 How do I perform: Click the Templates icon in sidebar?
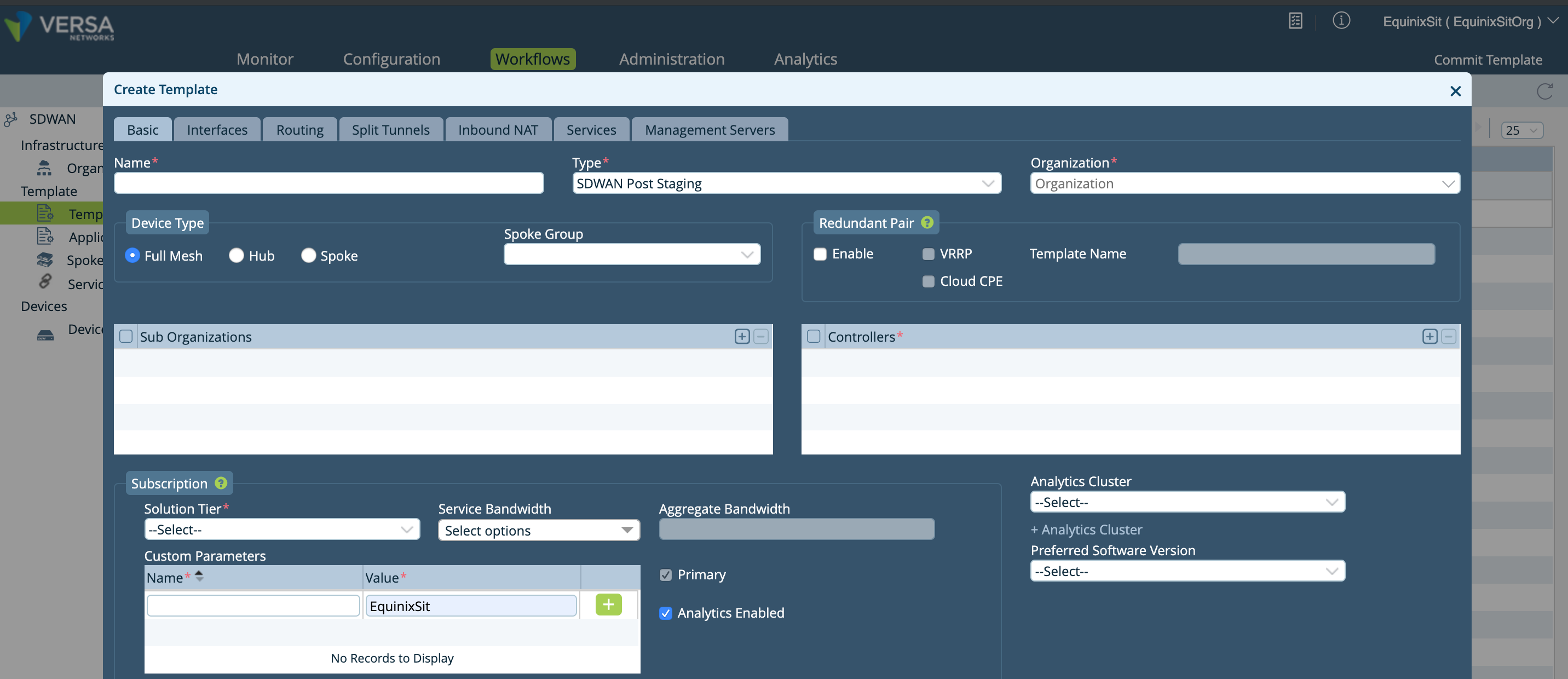45,213
